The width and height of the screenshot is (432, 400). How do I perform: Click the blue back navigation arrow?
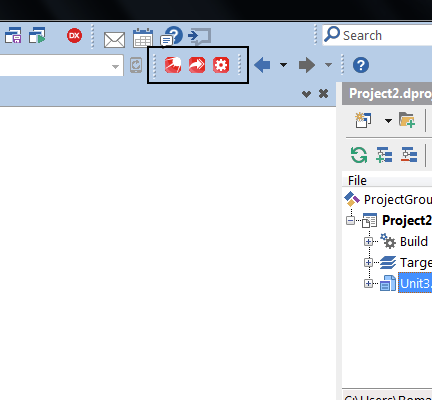(262, 65)
